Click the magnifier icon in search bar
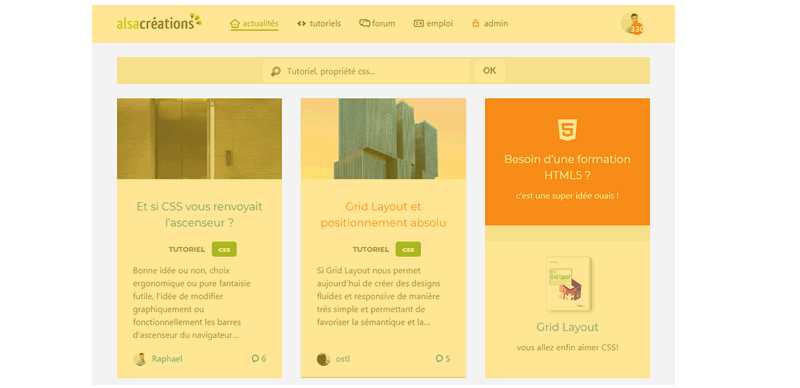800x388 pixels. (276, 71)
